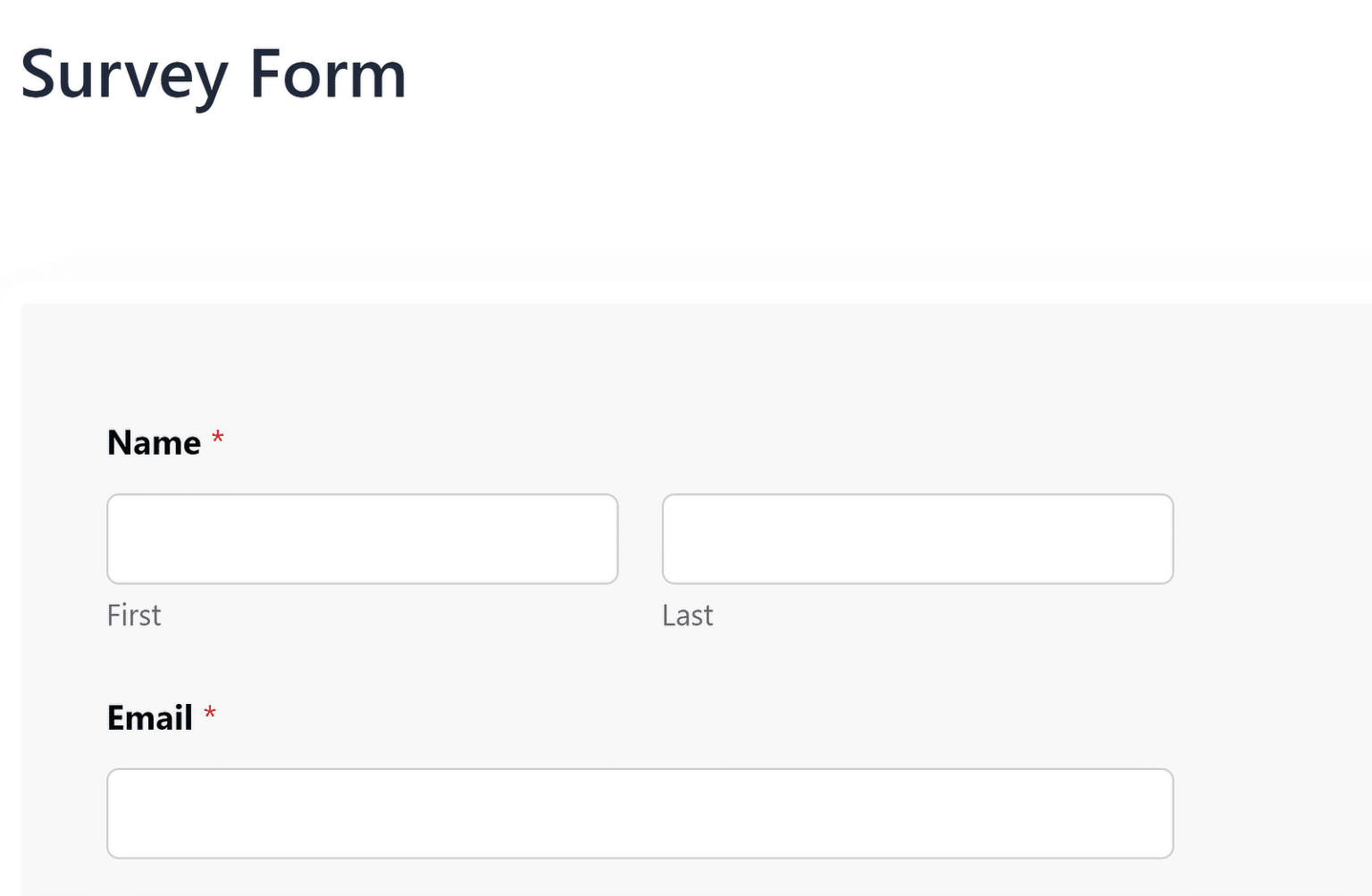Click the Survey Form page title

[x=213, y=76]
